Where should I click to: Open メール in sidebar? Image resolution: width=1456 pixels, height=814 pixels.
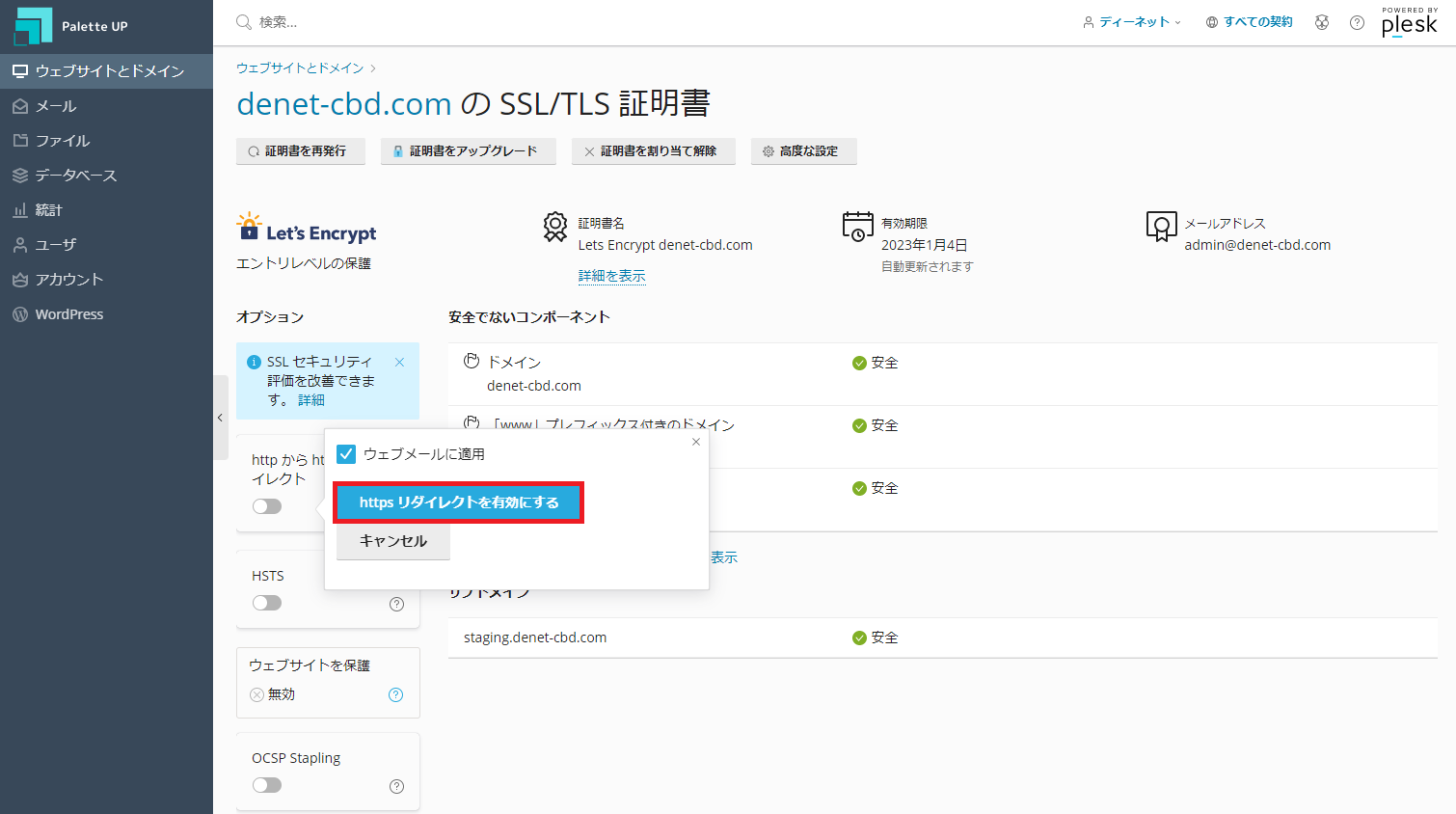(106, 106)
